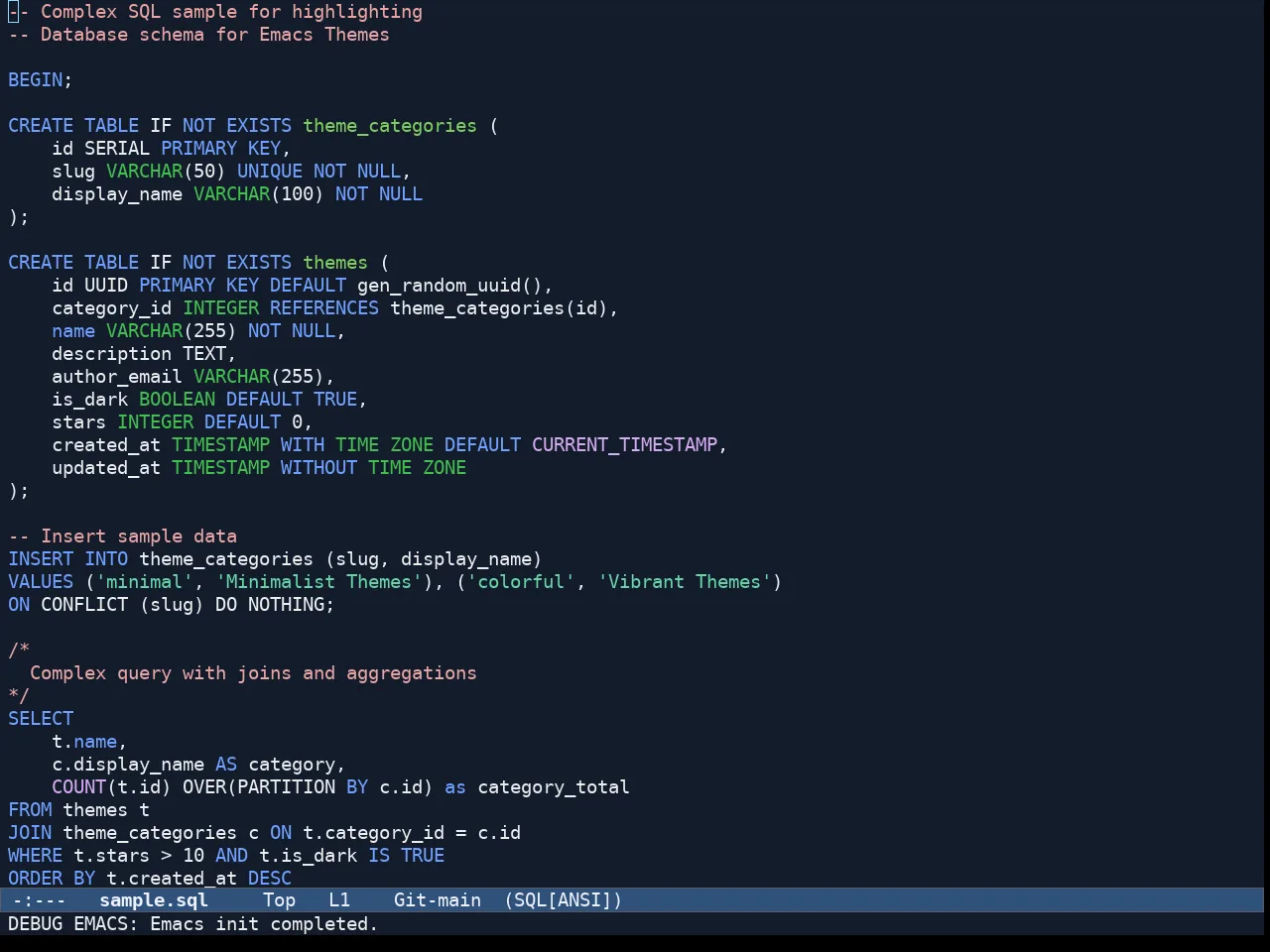
Task: Click the buffer status dashes in mode line
Action: tap(40, 900)
